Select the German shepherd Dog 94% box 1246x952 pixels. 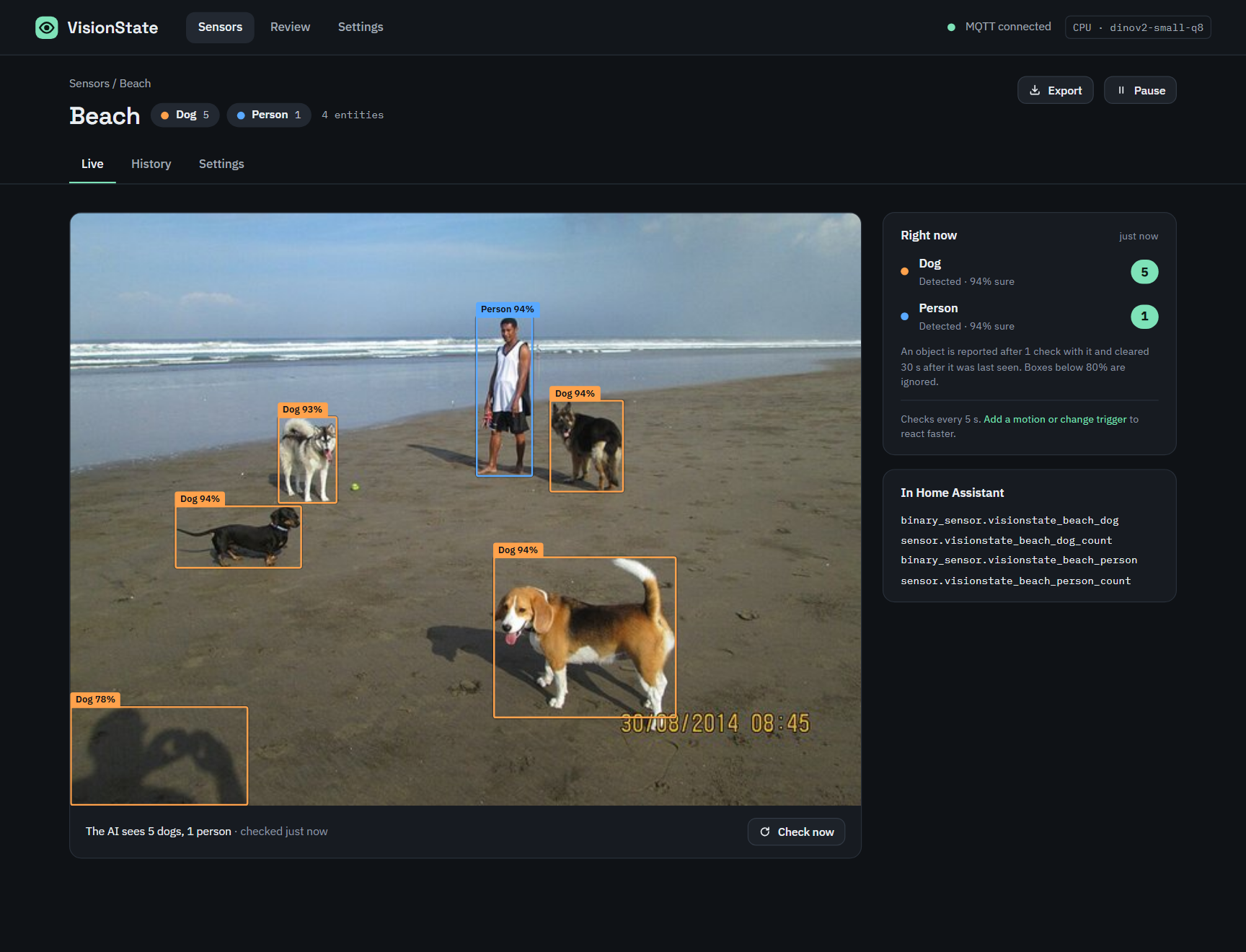coord(587,446)
